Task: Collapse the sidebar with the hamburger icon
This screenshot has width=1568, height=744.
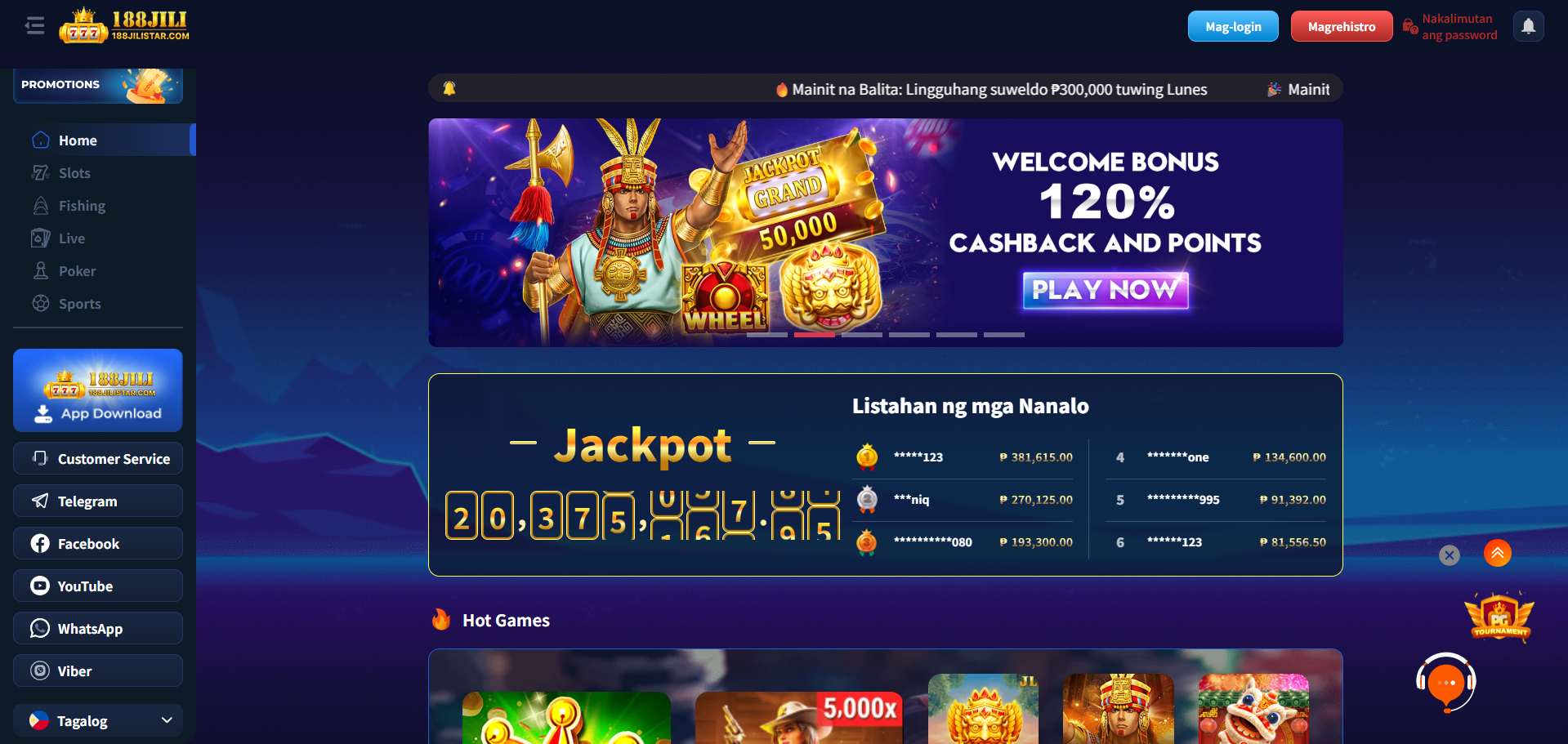Action: [34, 26]
